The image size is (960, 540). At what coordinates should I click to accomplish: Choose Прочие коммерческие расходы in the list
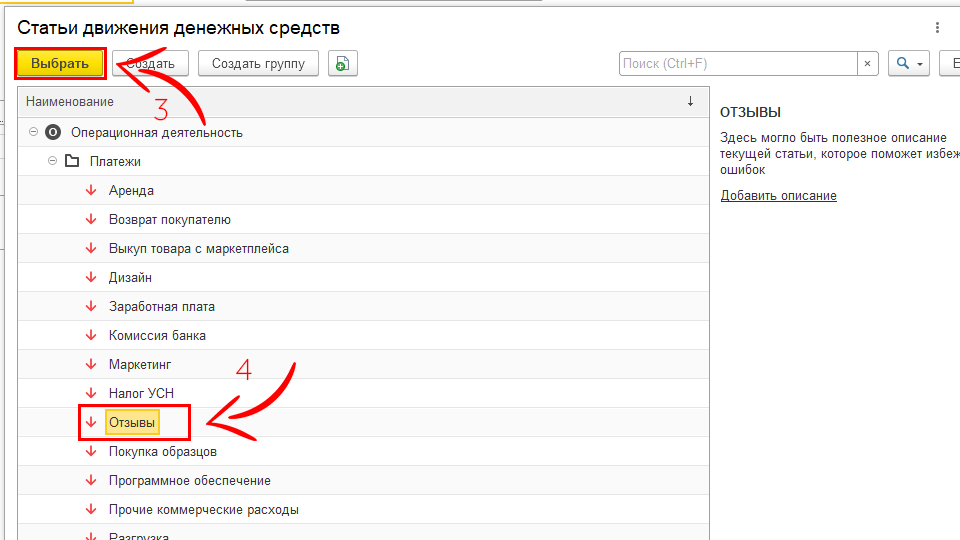pyautogui.click(x=203, y=509)
